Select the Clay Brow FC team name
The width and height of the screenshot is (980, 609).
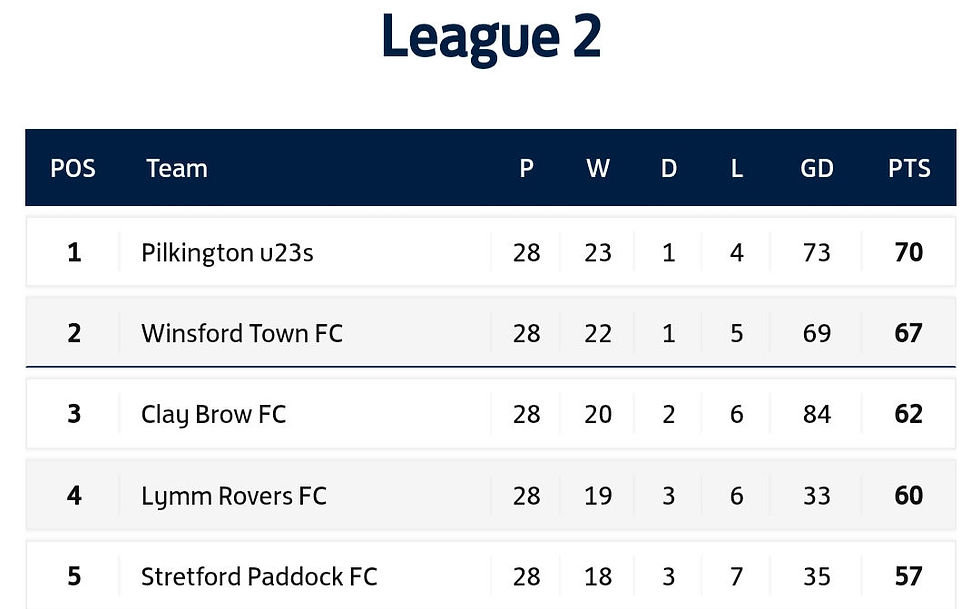[x=214, y=414]
